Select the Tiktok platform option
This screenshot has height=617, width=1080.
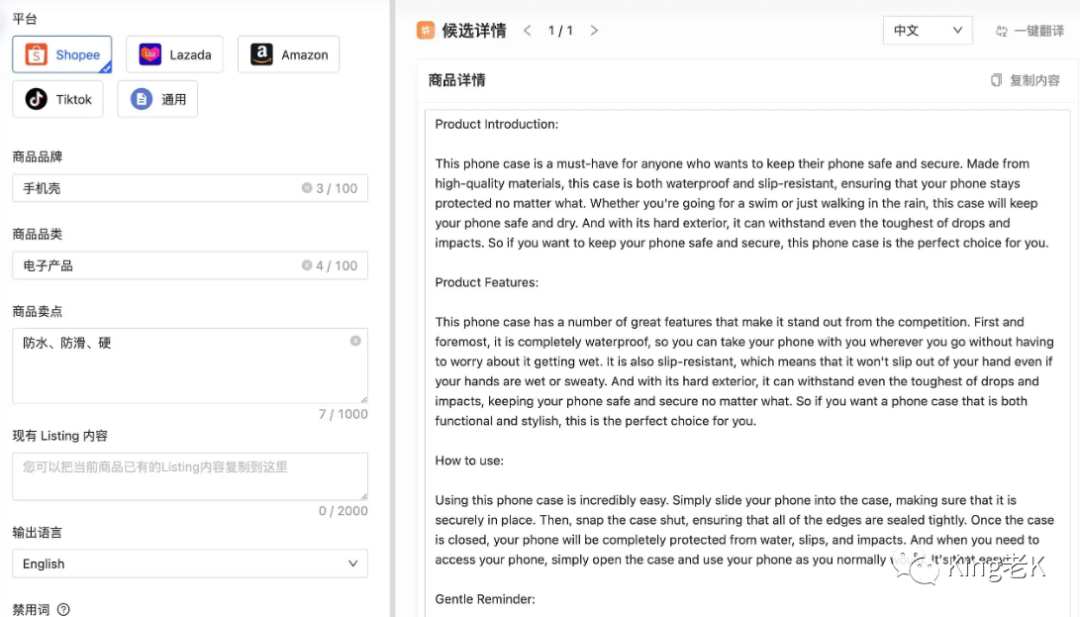[58, 99]
